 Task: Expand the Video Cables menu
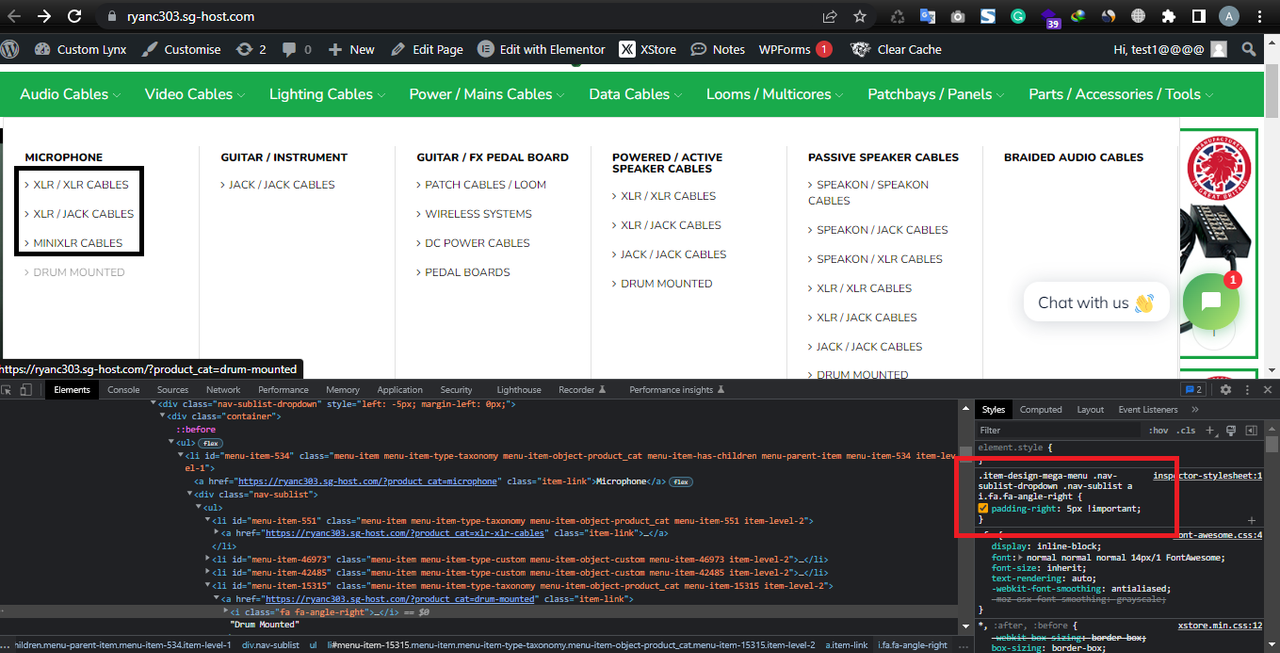tap(194, 94)
